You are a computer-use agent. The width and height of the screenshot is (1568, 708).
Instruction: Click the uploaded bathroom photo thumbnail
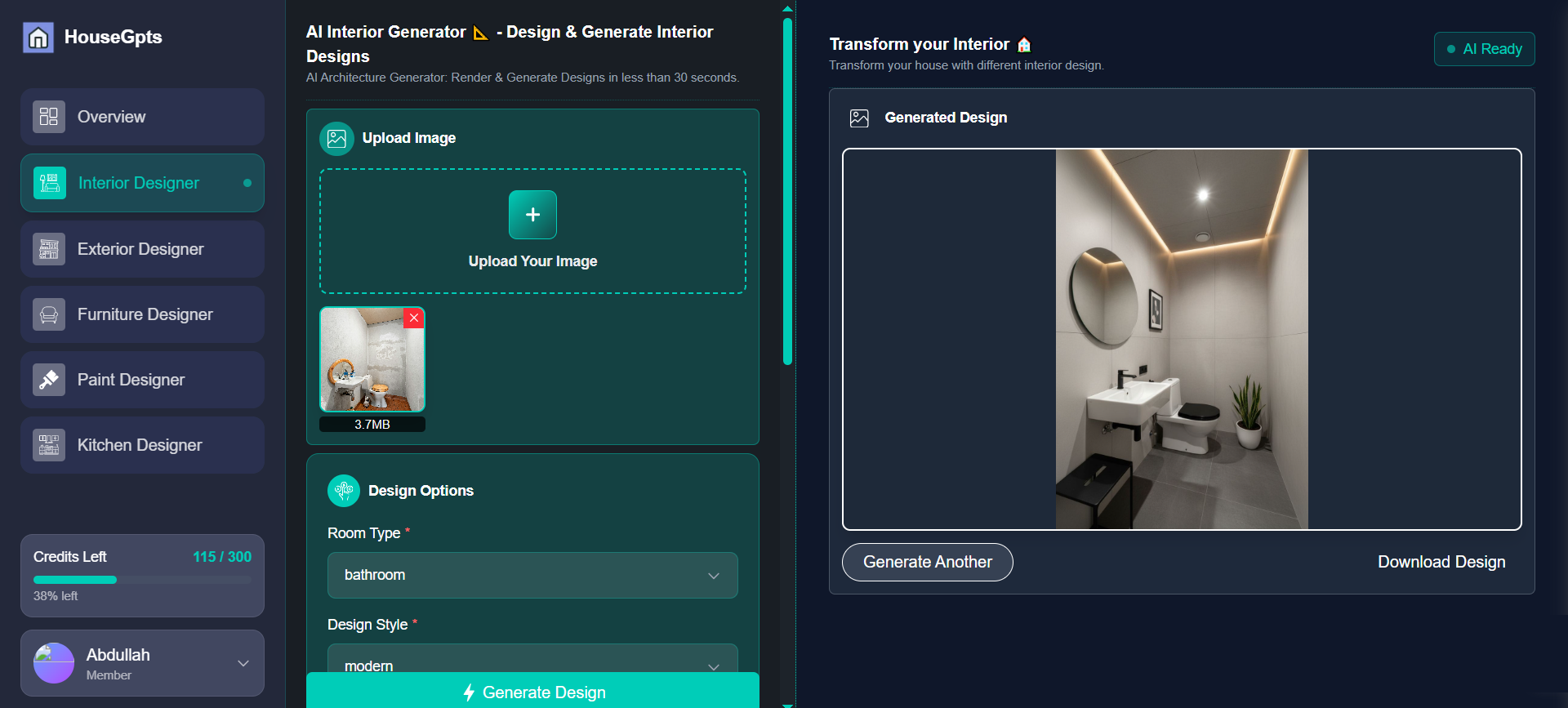[x=372, y=359]
